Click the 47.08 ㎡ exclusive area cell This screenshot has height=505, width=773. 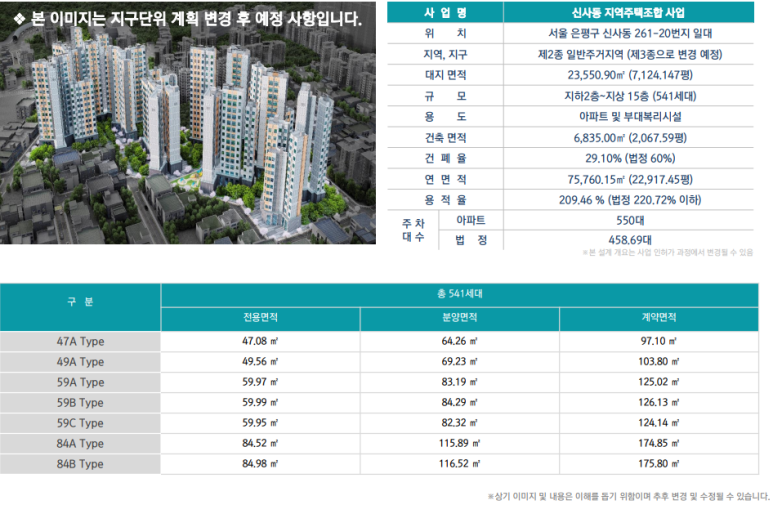[x=260, y=341]
